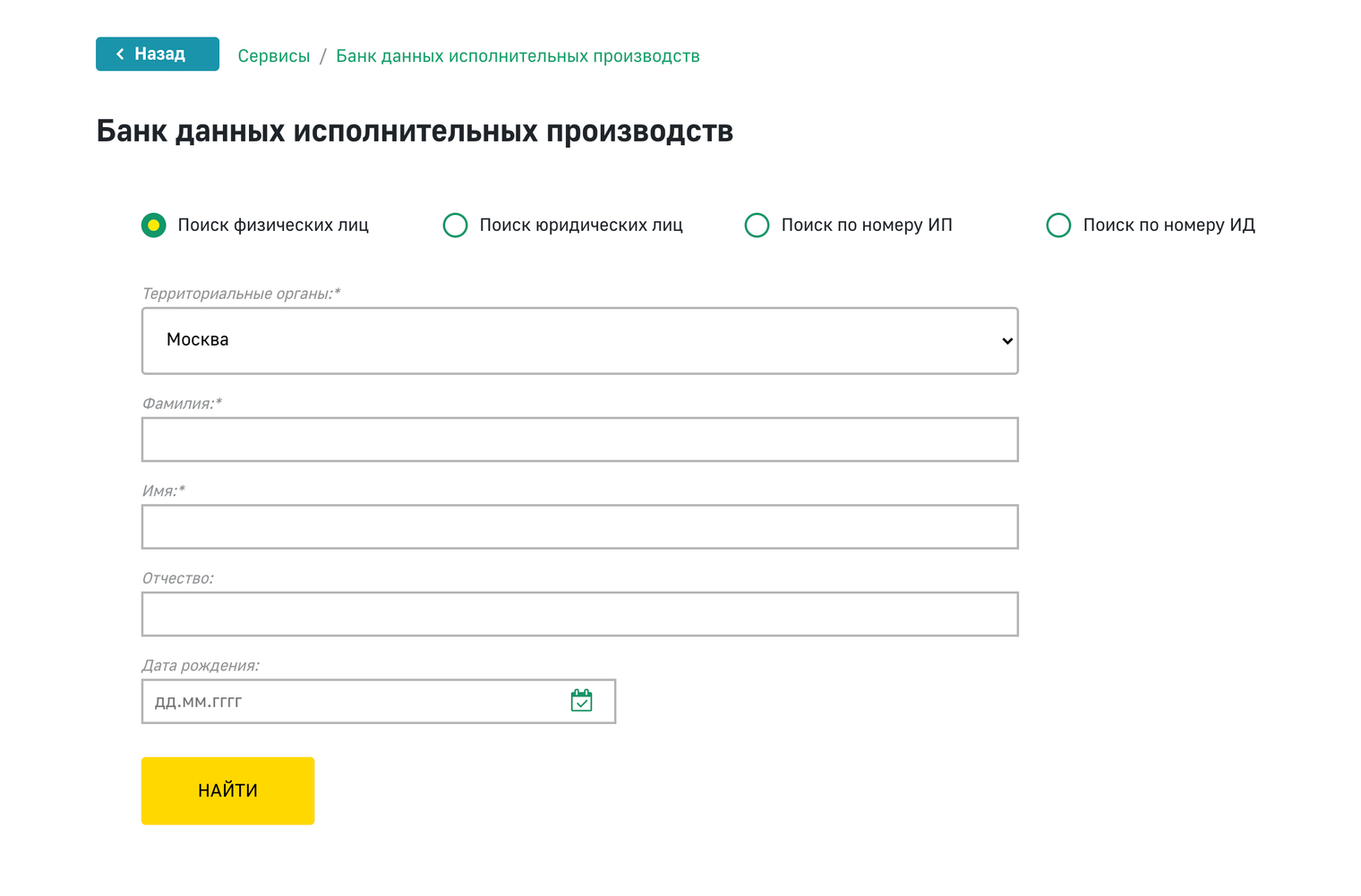Select Поиск физических лиц radio button

tap(154, 225)
